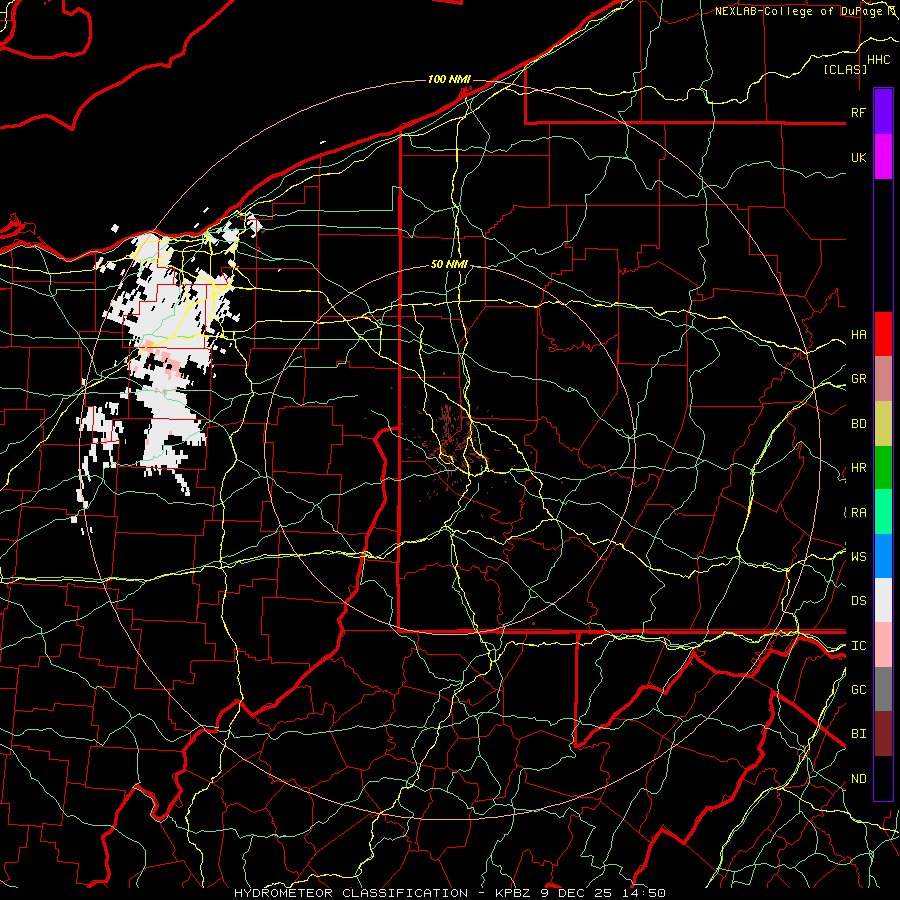Click the [CLAS] units label
Screen dimensions: 900x900
point(845,69)
